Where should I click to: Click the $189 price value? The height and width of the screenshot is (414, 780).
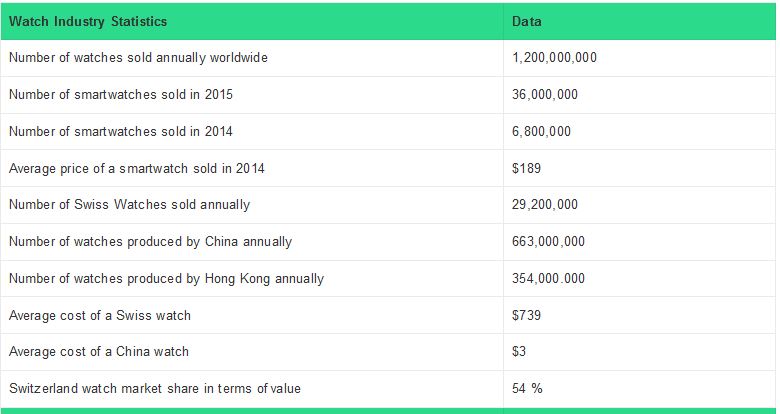[x=525, y=168]
